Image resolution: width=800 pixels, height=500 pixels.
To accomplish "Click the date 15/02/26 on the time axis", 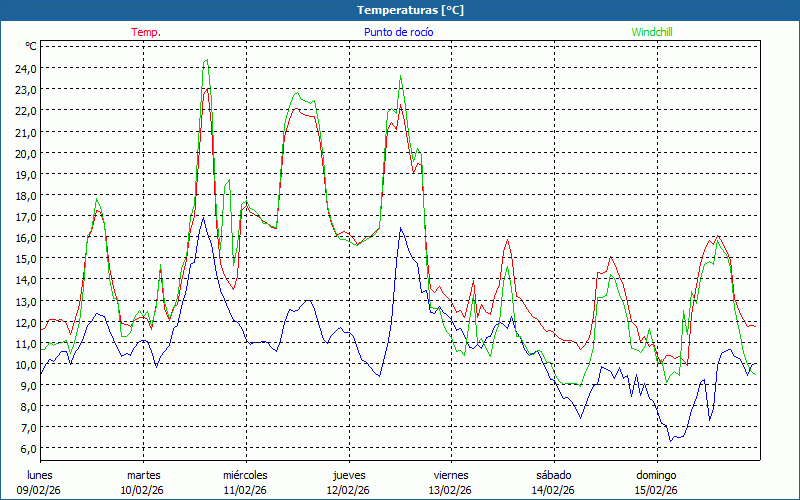I will [x=656, y=490].
